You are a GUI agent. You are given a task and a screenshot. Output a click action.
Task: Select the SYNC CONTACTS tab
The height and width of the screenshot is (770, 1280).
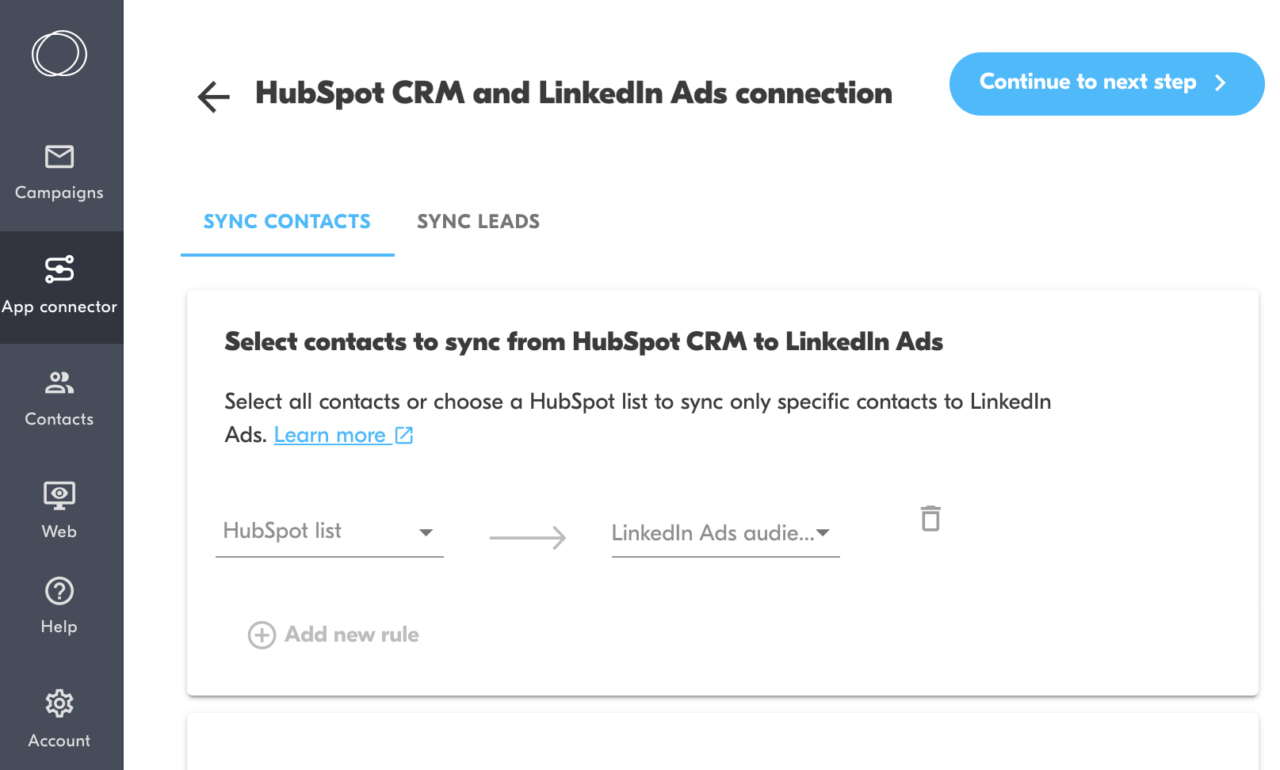pyautogui.click(x=287, y=221)
